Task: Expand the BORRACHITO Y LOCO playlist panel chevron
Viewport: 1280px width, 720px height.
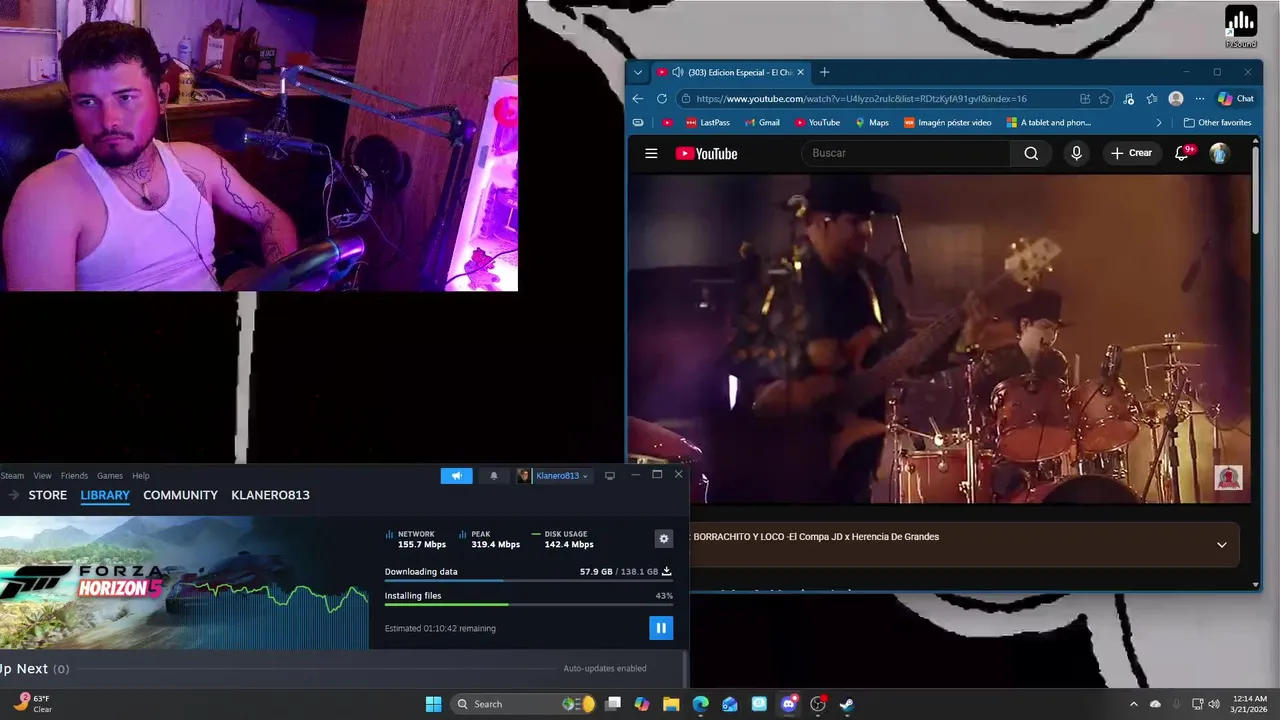Action: tap(1221, 545)
